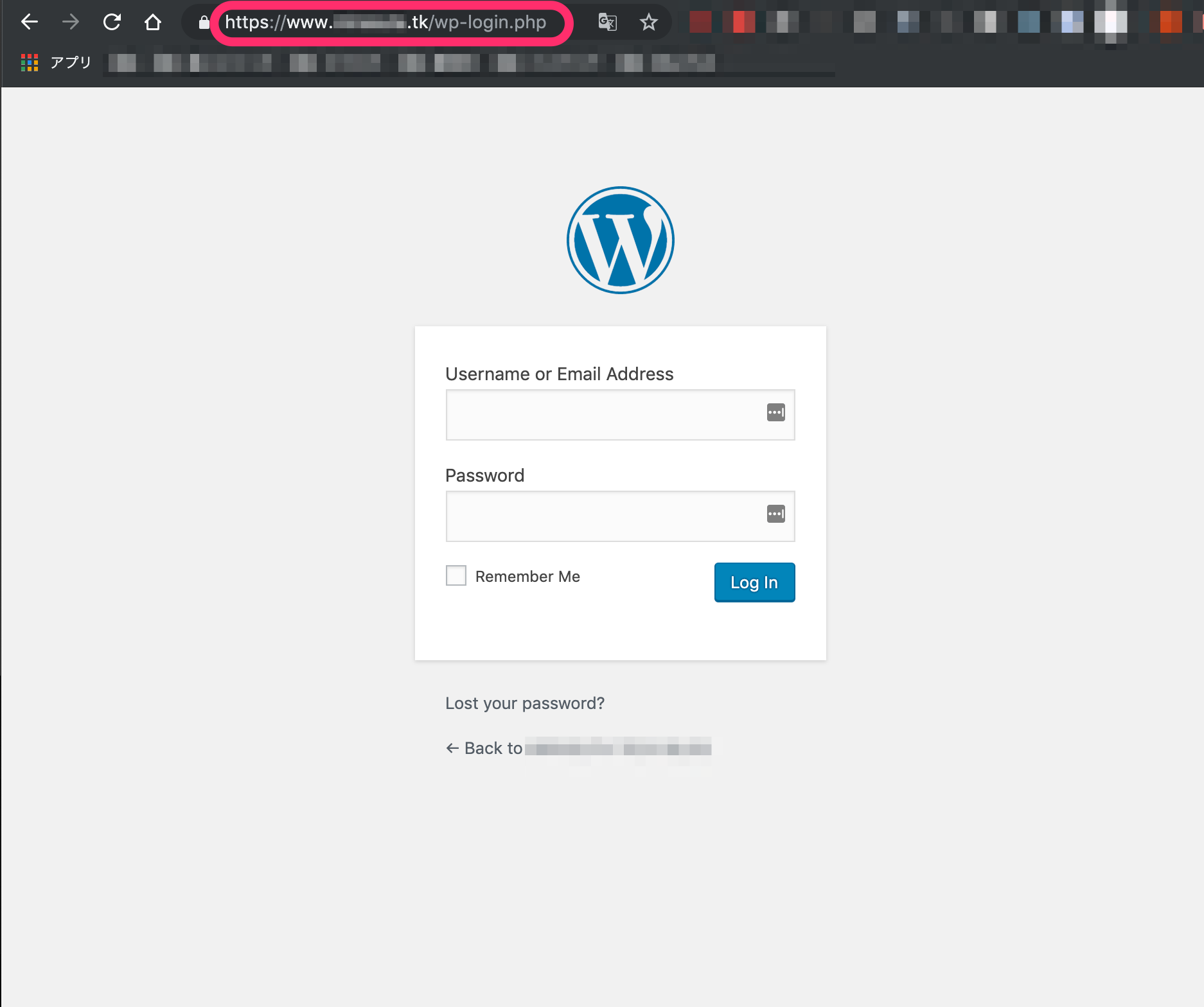Reload the page with the refresh icon
The height and width of the screenshot is (1007, 1204).
click(x=112, y=22)
